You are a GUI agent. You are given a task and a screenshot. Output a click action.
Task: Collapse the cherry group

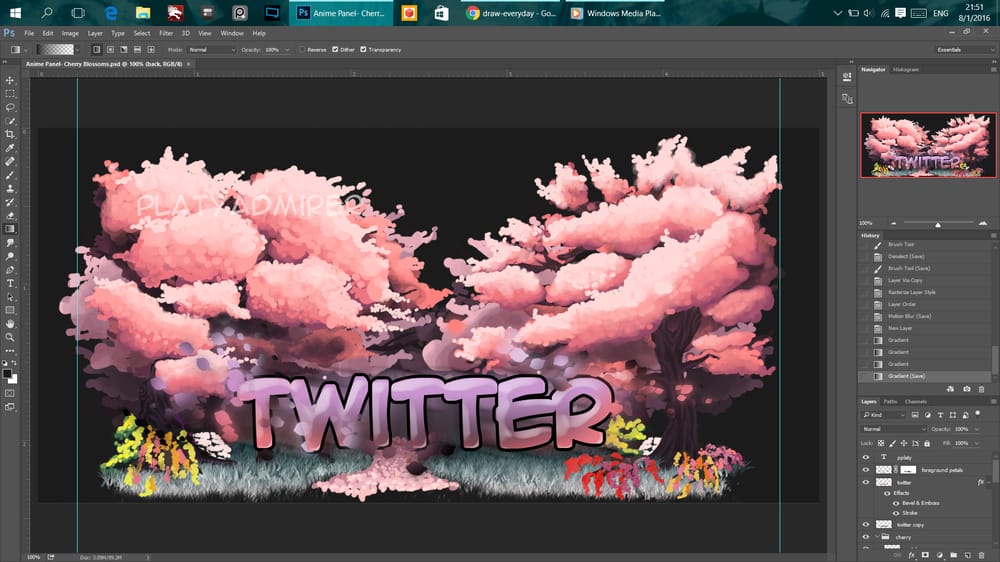tap(877, 537)
